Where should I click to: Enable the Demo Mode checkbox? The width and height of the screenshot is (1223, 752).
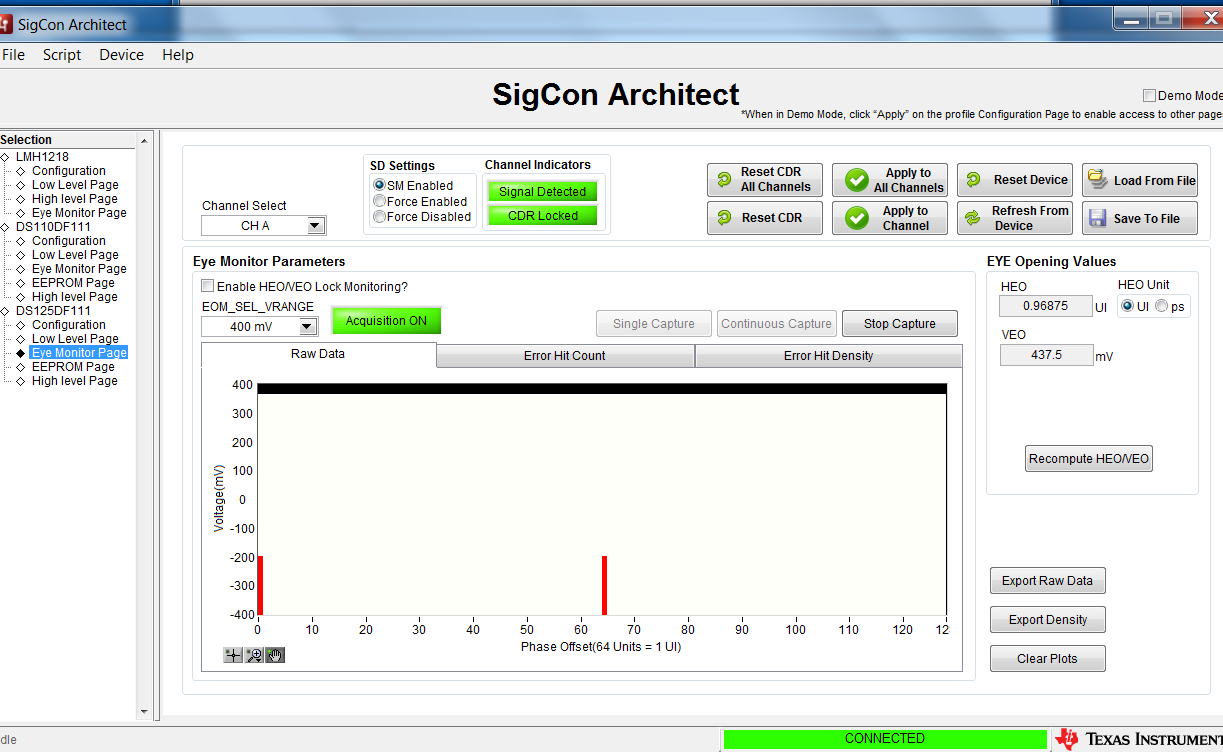tap(1150, 96)
